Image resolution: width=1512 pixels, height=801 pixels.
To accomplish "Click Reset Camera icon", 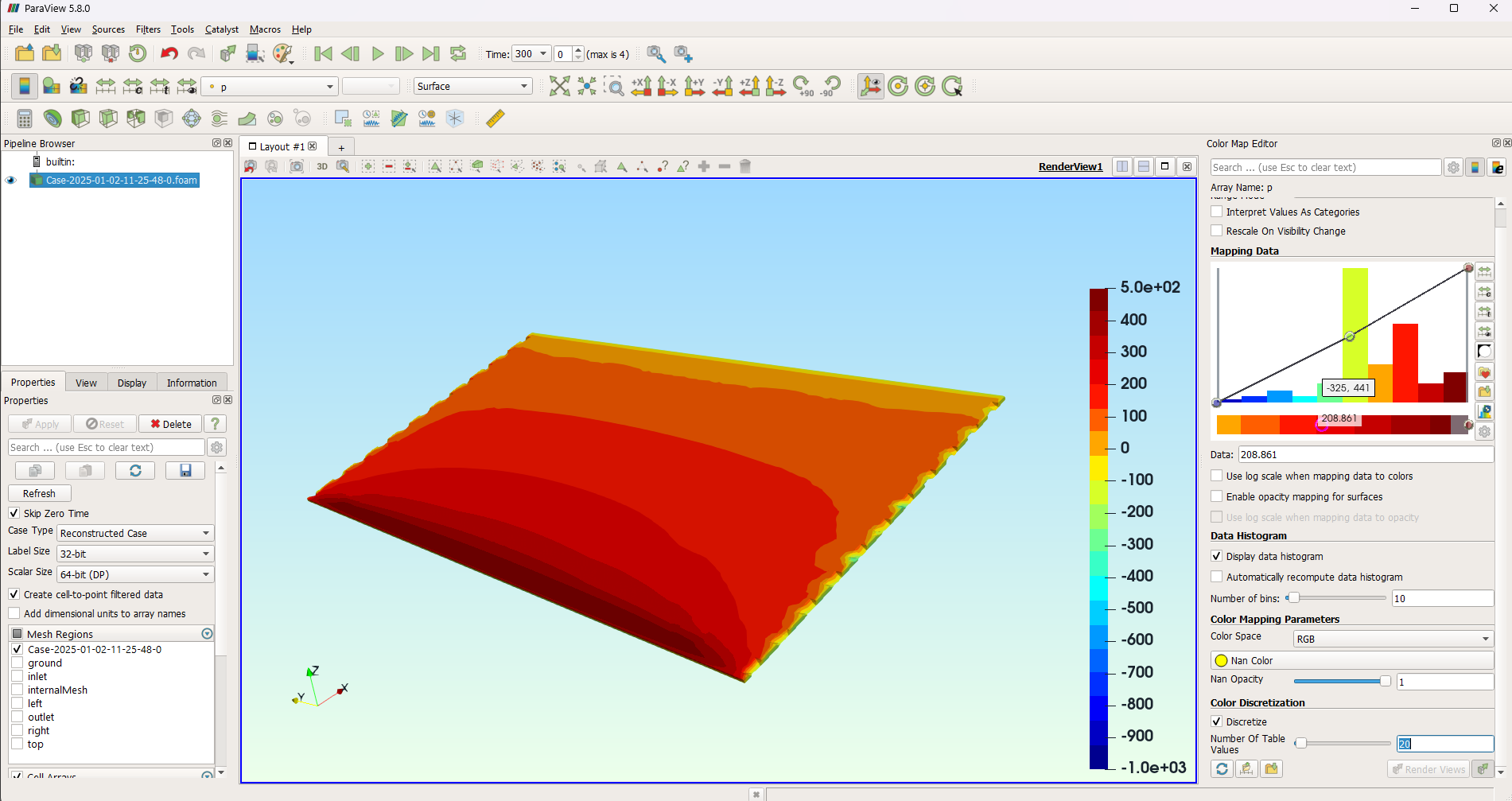I will pyautogui.click(x=559, y=86).
